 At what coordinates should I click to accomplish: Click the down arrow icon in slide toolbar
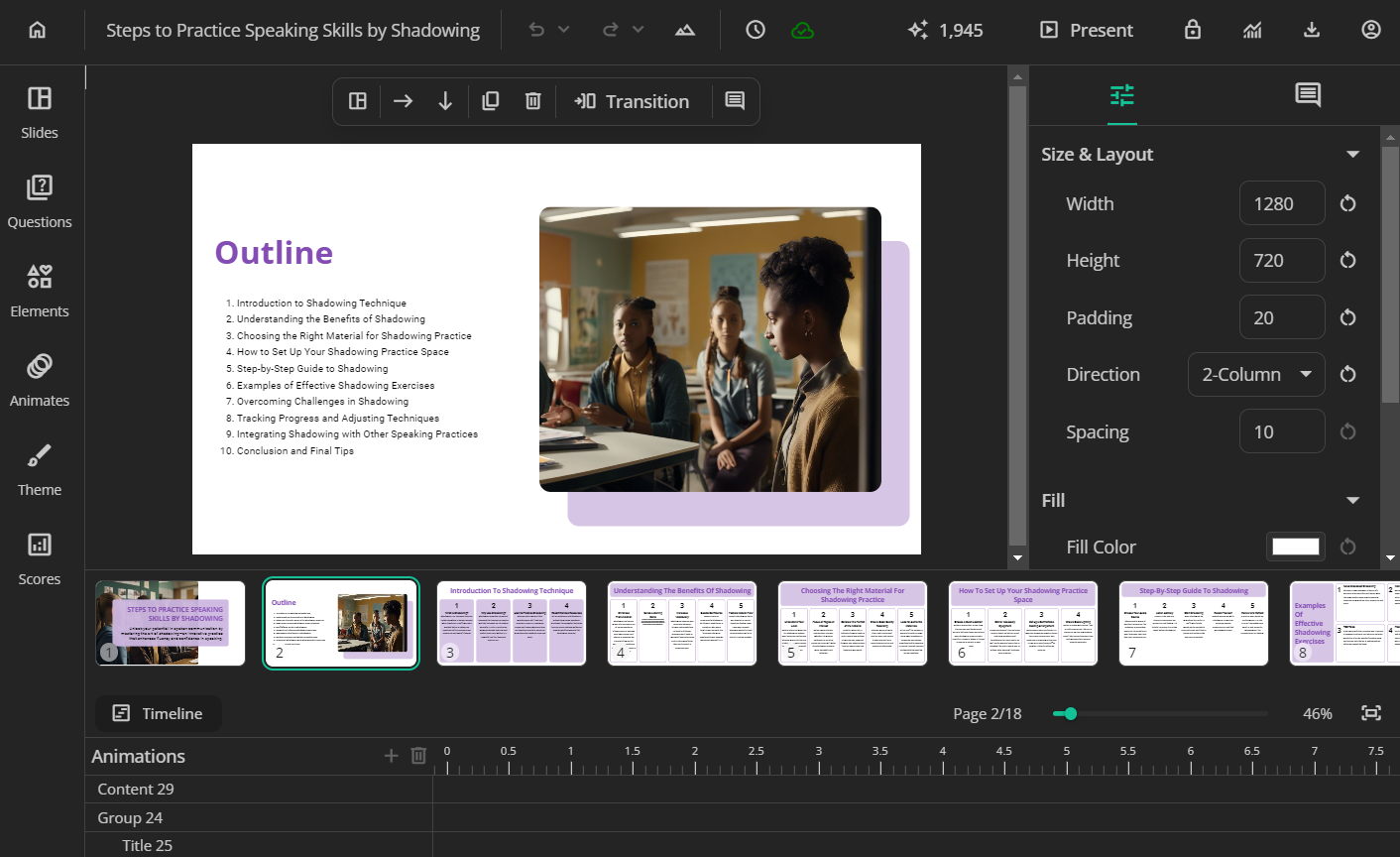[x=445, y=101]
